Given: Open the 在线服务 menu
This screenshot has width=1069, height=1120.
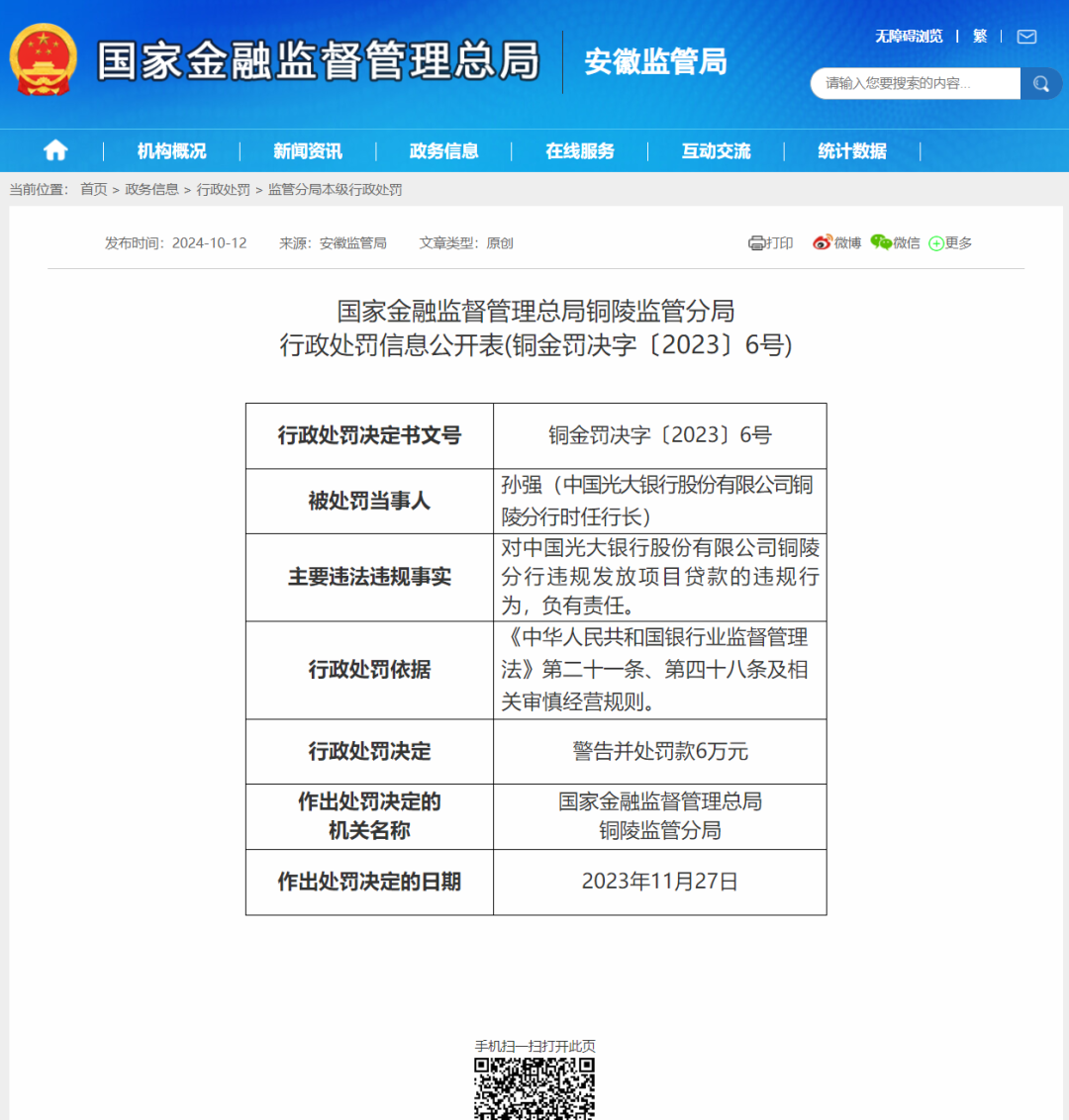Looking at the screenshot, I should [579, 150].
